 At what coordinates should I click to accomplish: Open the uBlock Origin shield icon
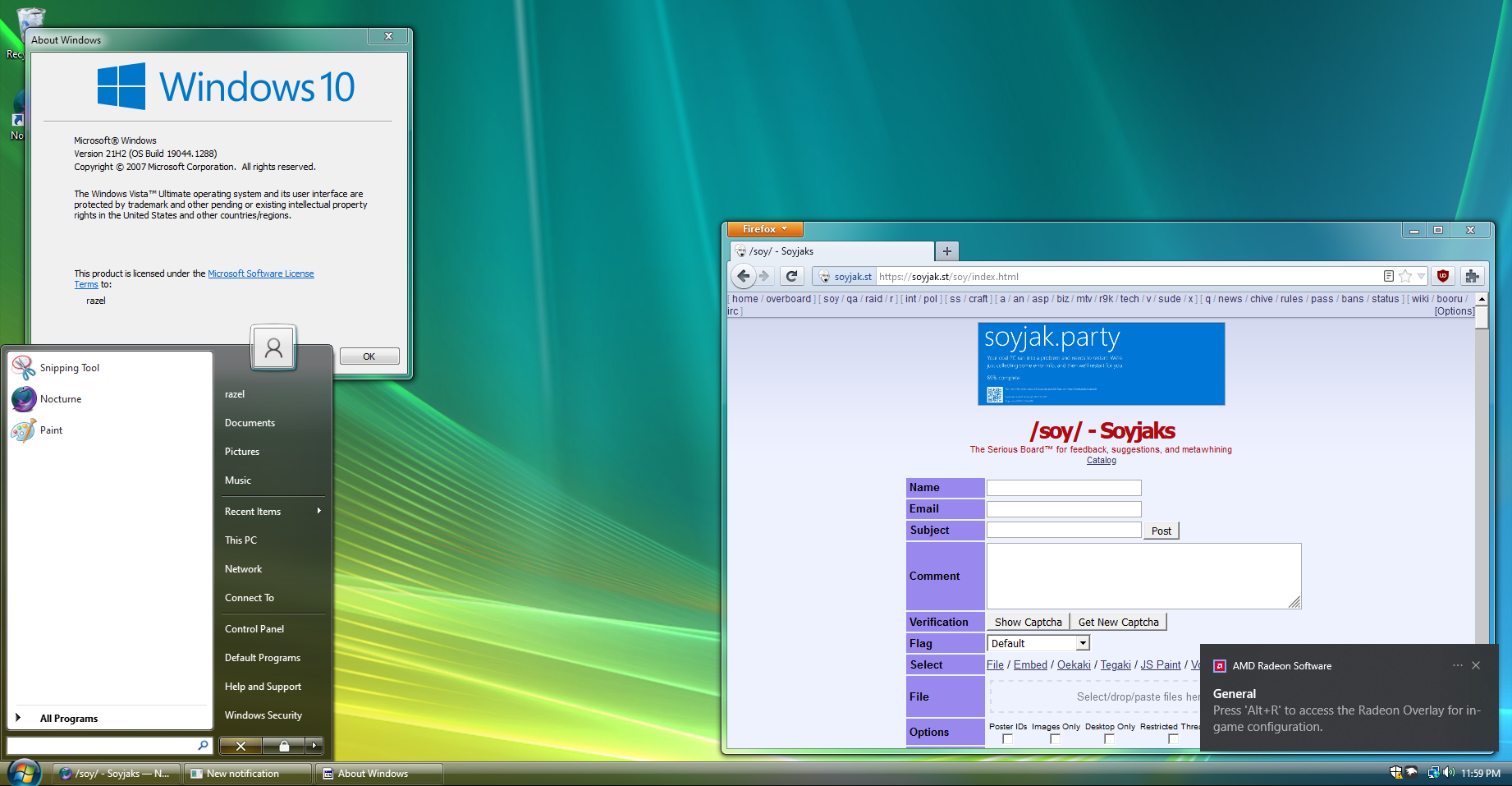click(x=1443, y=276)
